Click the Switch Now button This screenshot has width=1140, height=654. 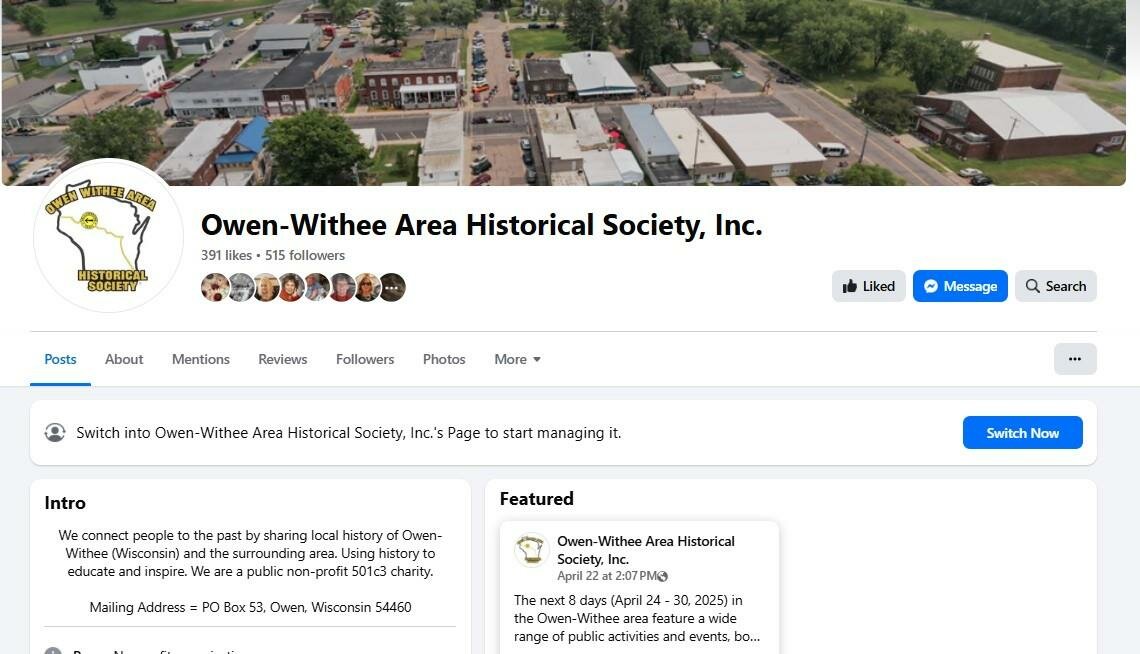1022,432
